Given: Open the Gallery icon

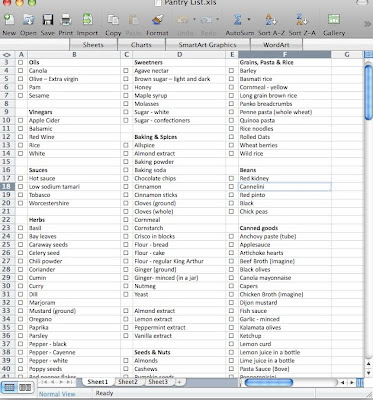Looking at the screenshot, I should [x=334, y=19].
